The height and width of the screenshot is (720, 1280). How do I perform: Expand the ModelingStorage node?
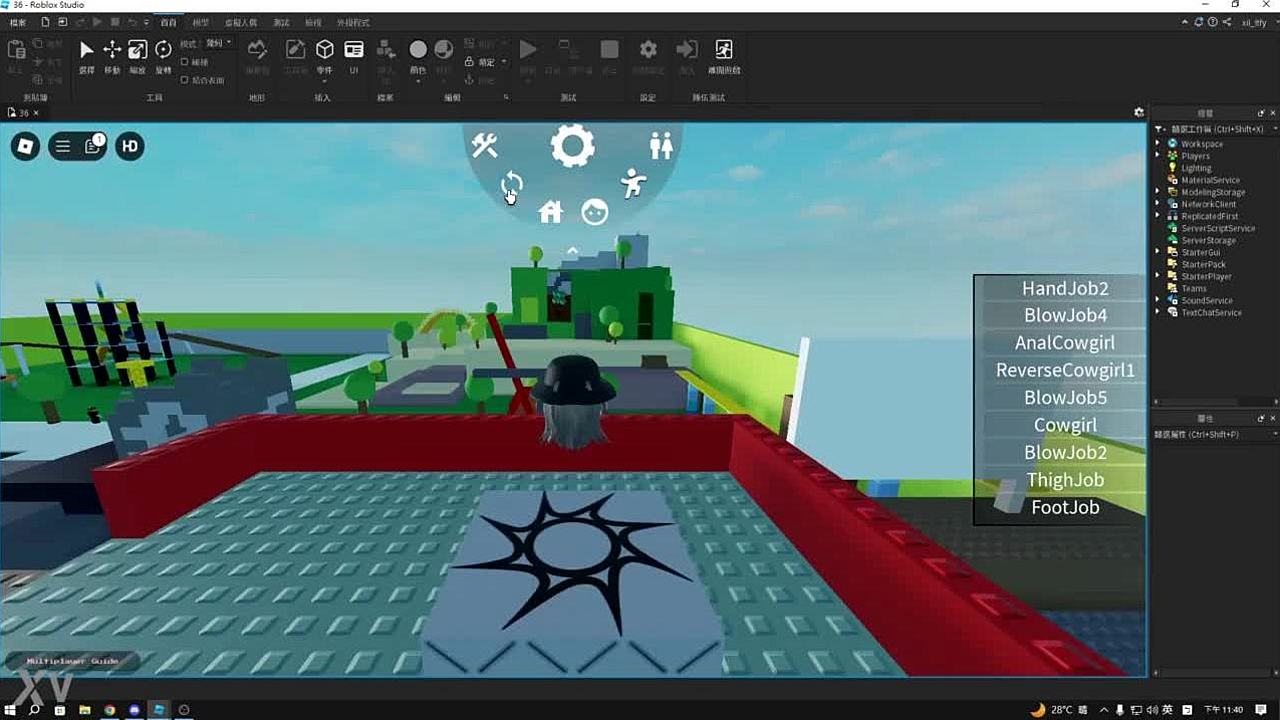pos(1158,192)
